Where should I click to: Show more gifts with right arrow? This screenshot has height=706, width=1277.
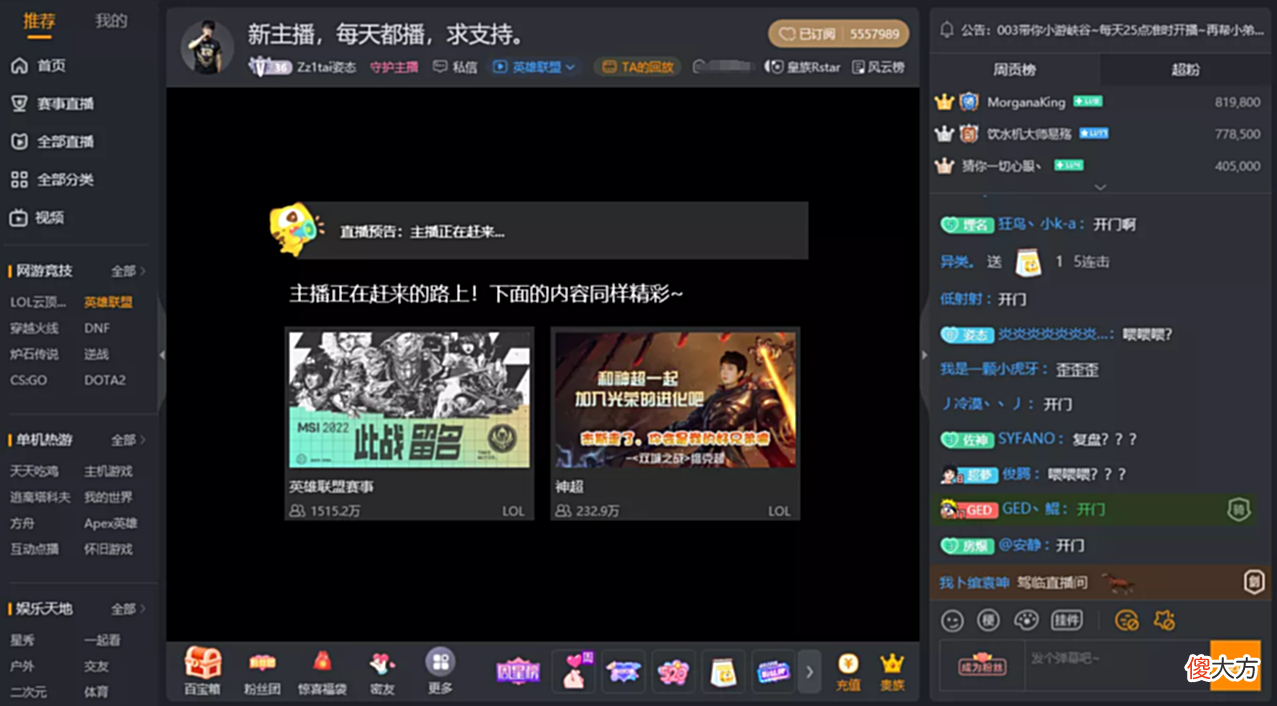click(810, 672)
